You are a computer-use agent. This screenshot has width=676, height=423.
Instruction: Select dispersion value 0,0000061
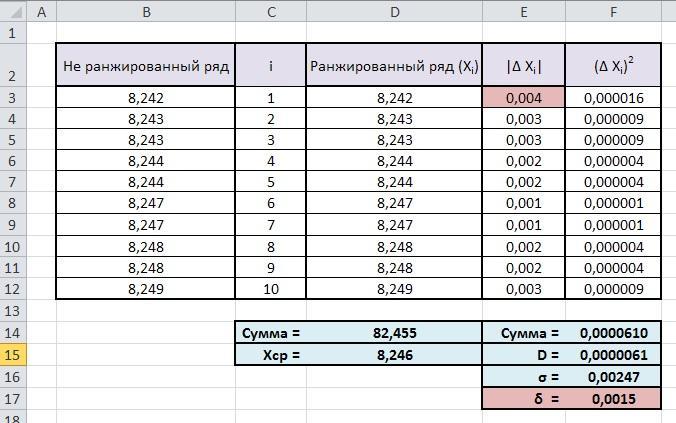click(613, 355)
